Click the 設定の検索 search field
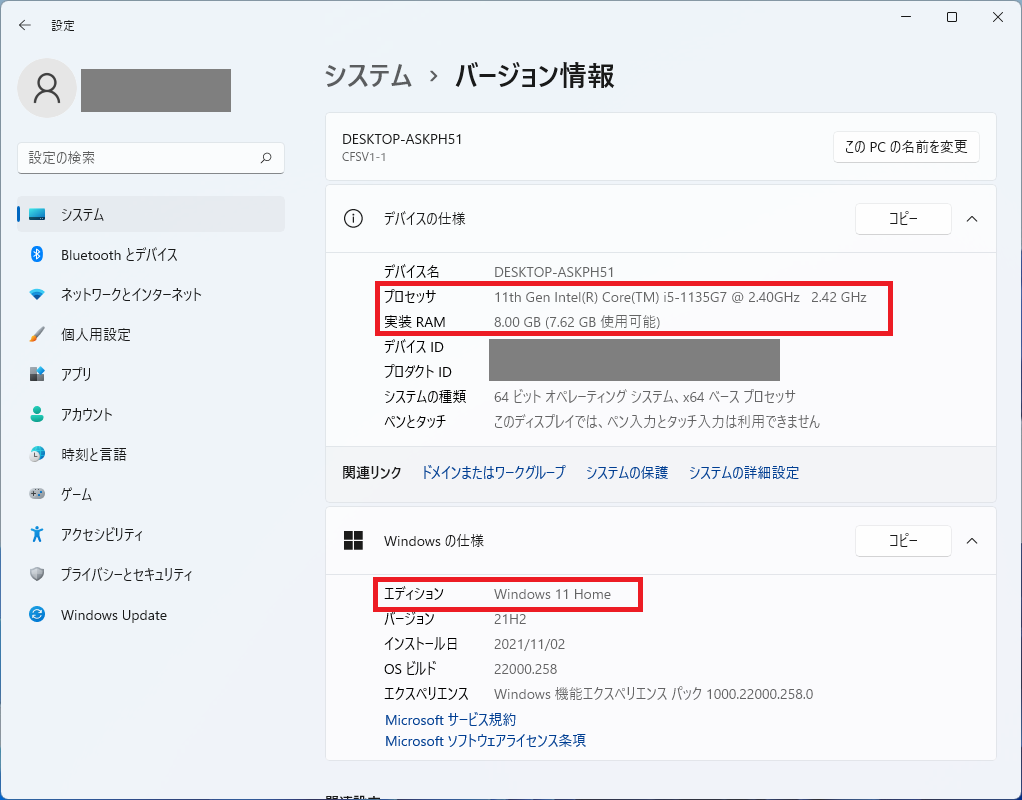 click(x=140, y=158)
